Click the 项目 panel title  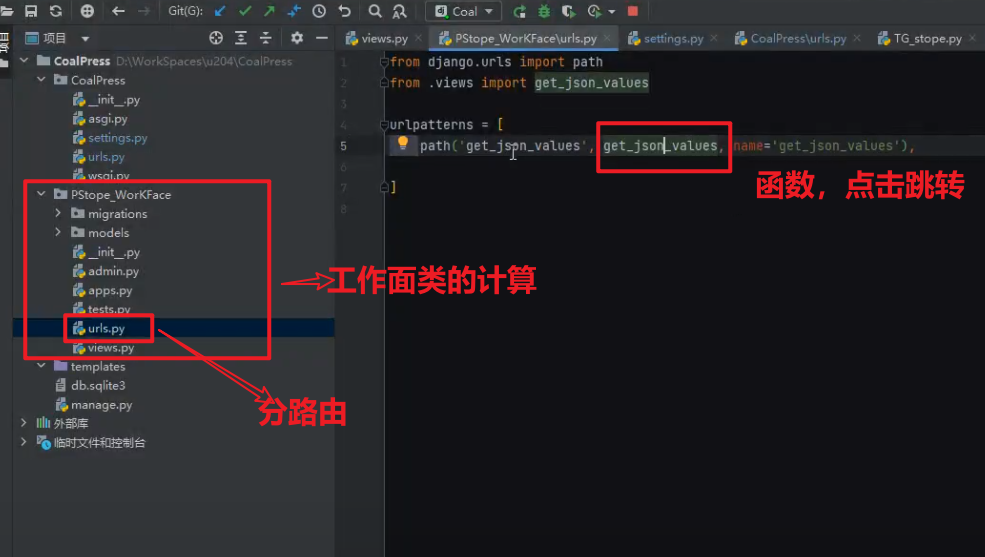[x=54, y=38]
